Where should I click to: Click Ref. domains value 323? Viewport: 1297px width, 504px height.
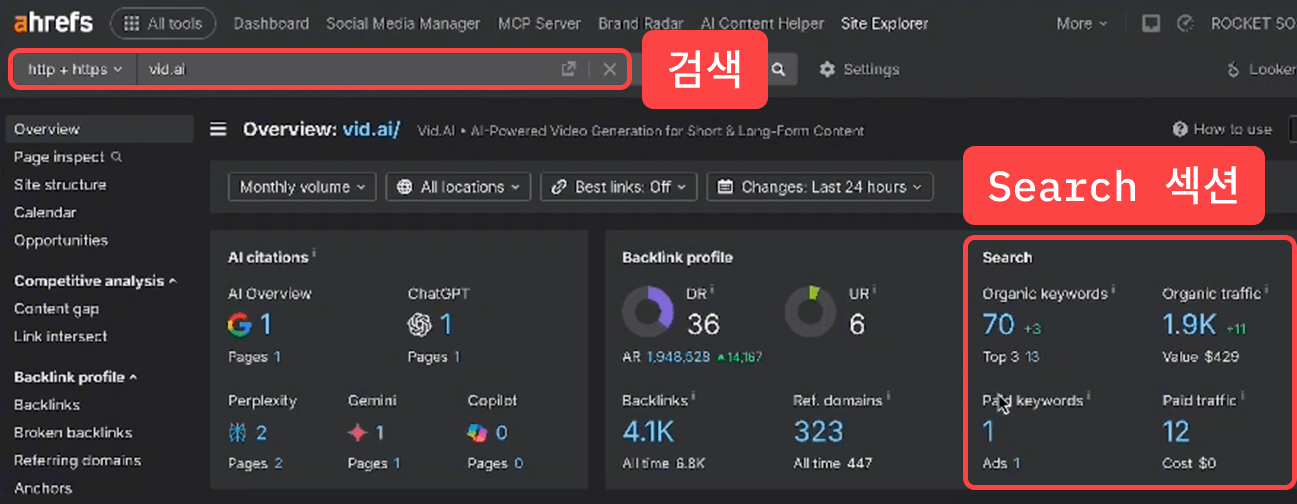(x=819, y=431)
